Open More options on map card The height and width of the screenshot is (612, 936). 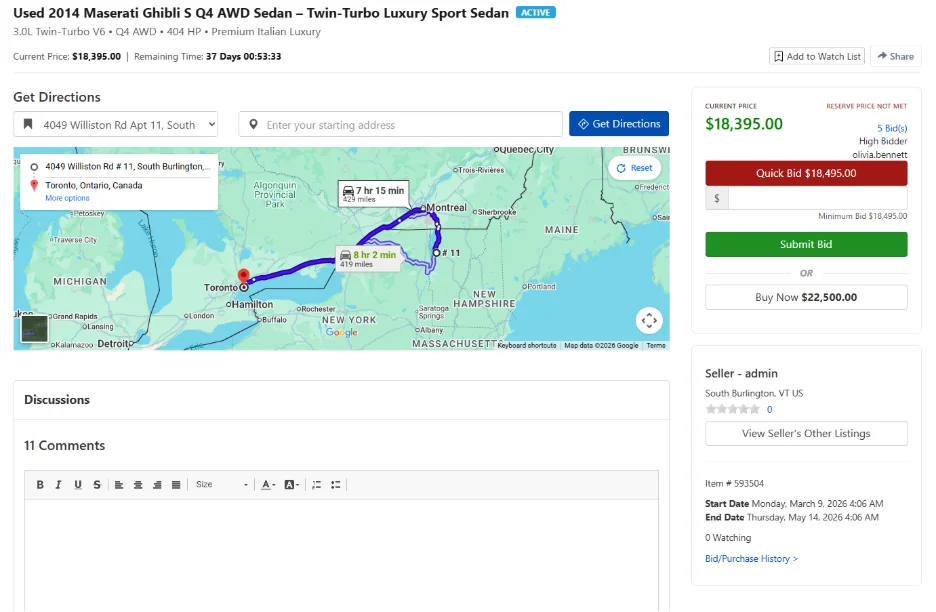[67, 198]
